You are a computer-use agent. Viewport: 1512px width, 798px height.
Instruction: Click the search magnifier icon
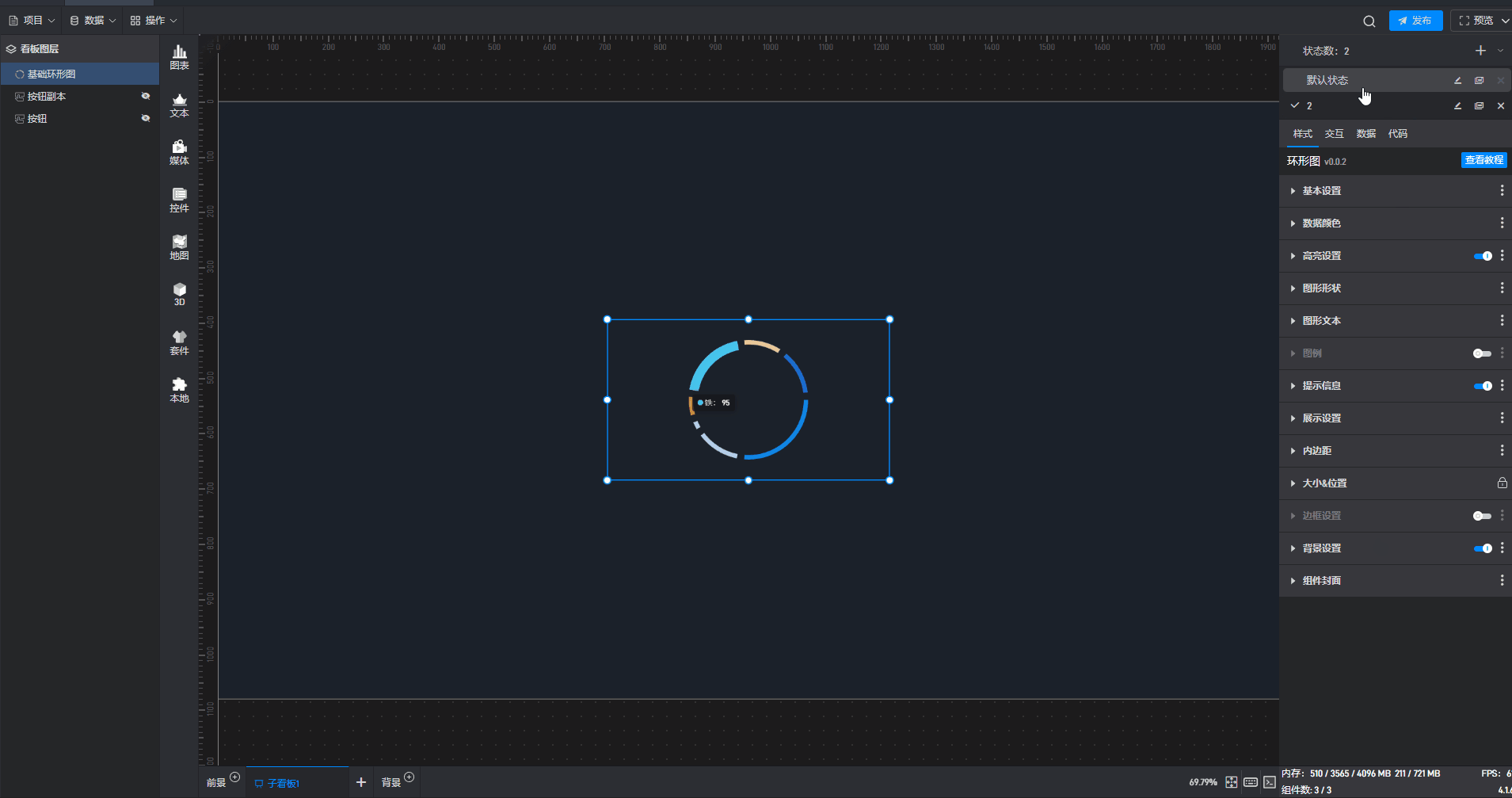[x=1369, y=21]
